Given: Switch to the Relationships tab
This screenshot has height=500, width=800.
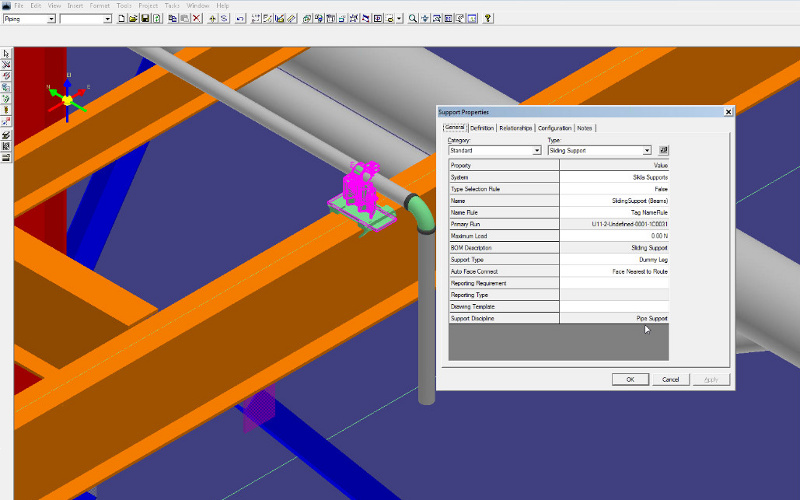Looking at the screenshot, I should pos(516,128).
